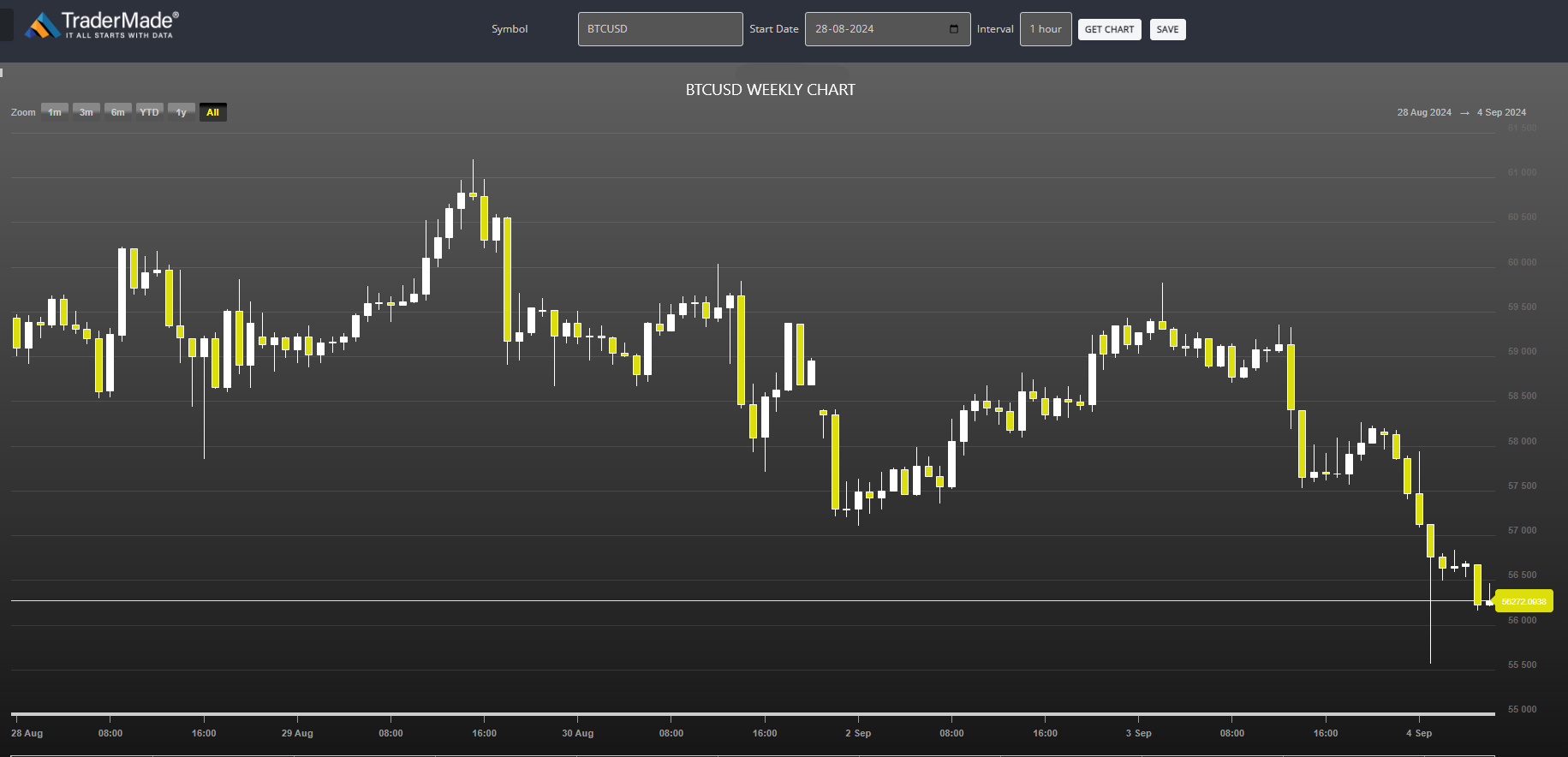Click the Symbol input field BTCUSD

click(x=660, y=29)
